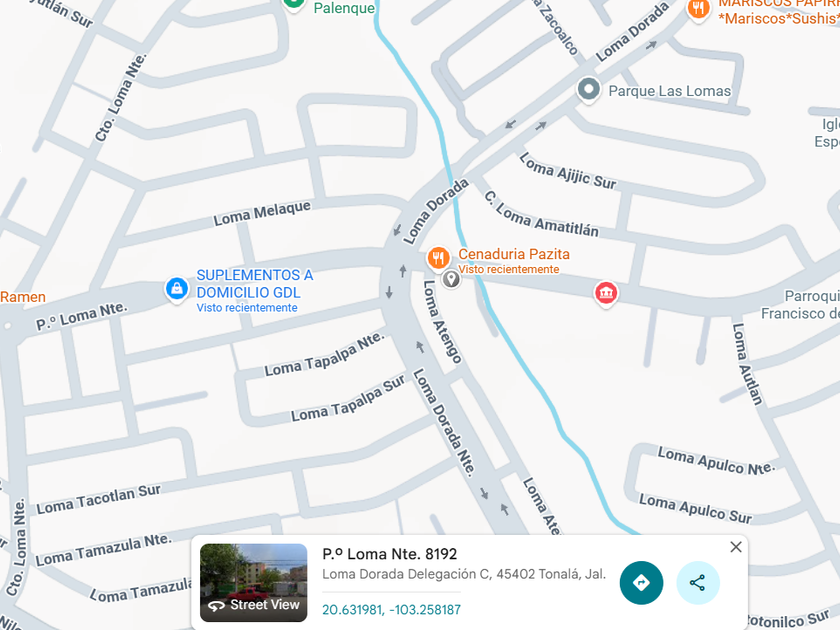
Task: Click the Cenaduria Pazita label text
Action: pos(514,254)
